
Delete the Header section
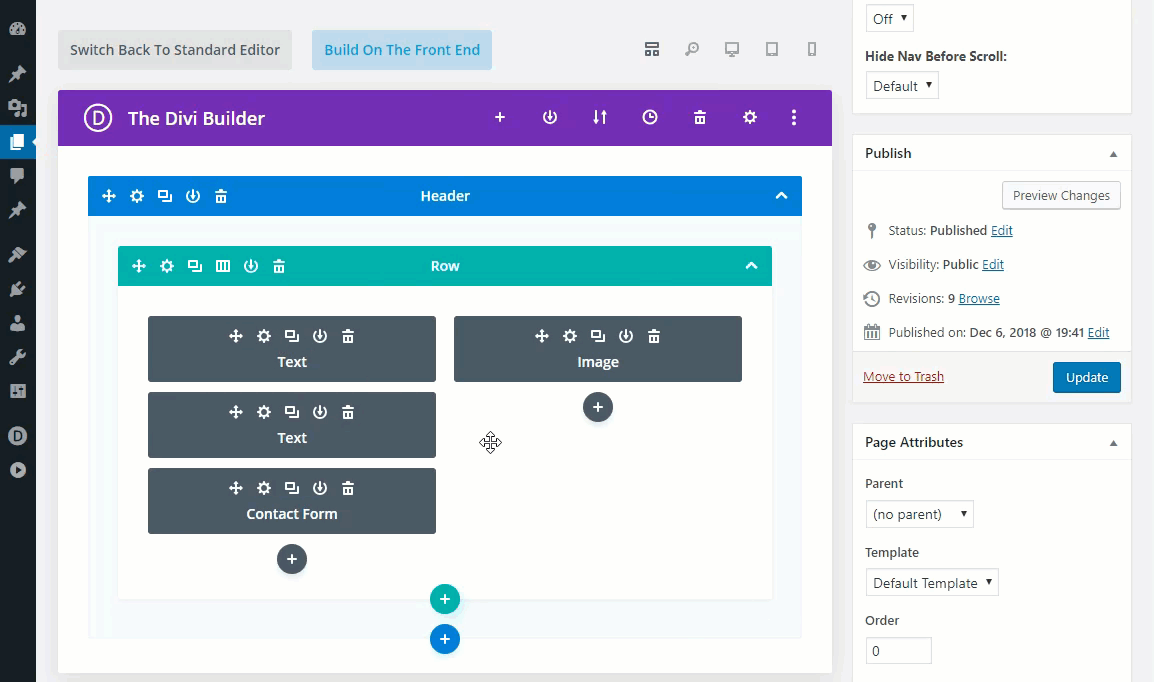pyautogui.click(x=221, y=196)
